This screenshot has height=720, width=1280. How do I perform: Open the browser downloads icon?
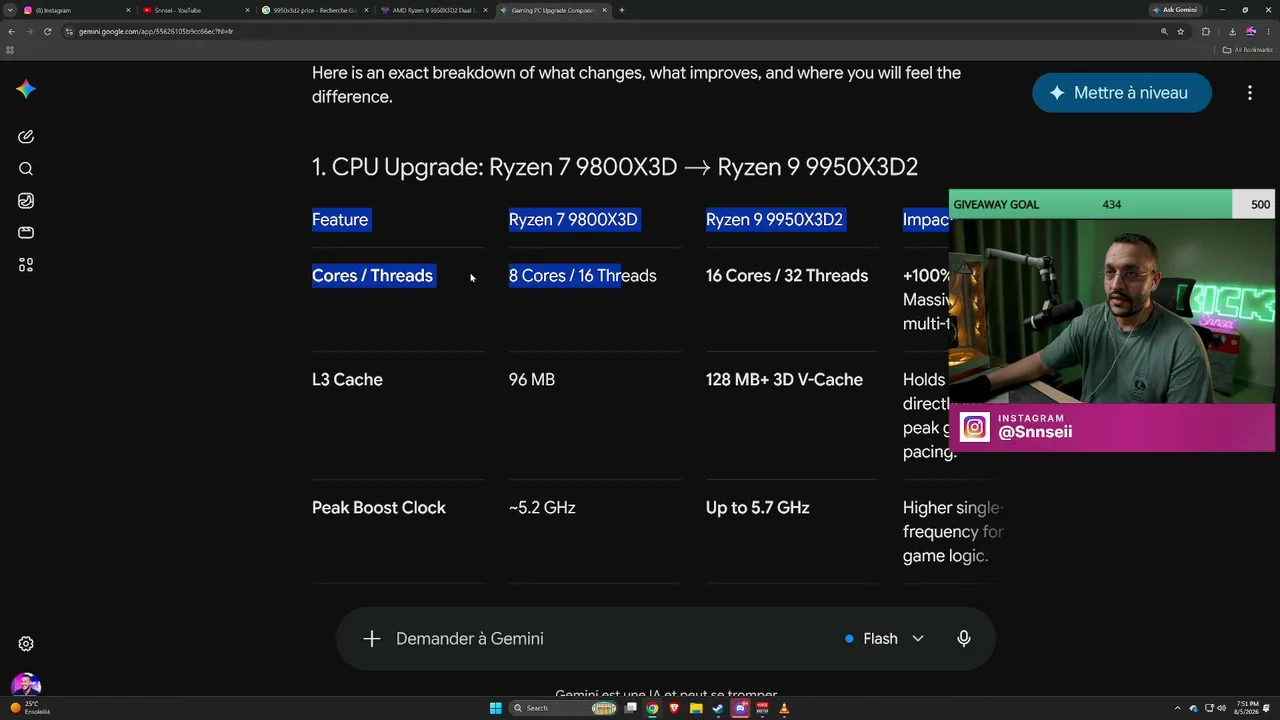pos(1232,31)
